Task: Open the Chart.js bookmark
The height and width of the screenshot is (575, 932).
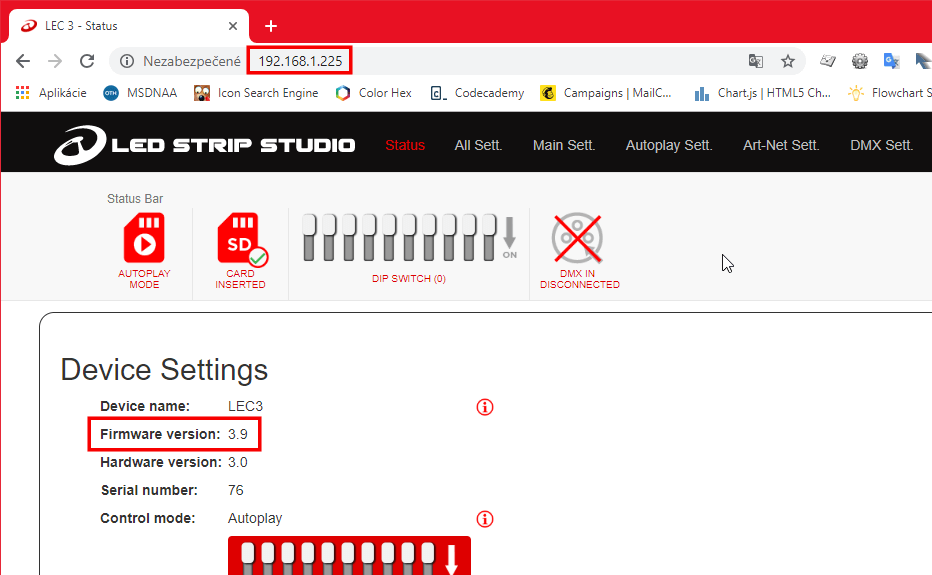Action: pyautogui.click(x=762, y=93)
